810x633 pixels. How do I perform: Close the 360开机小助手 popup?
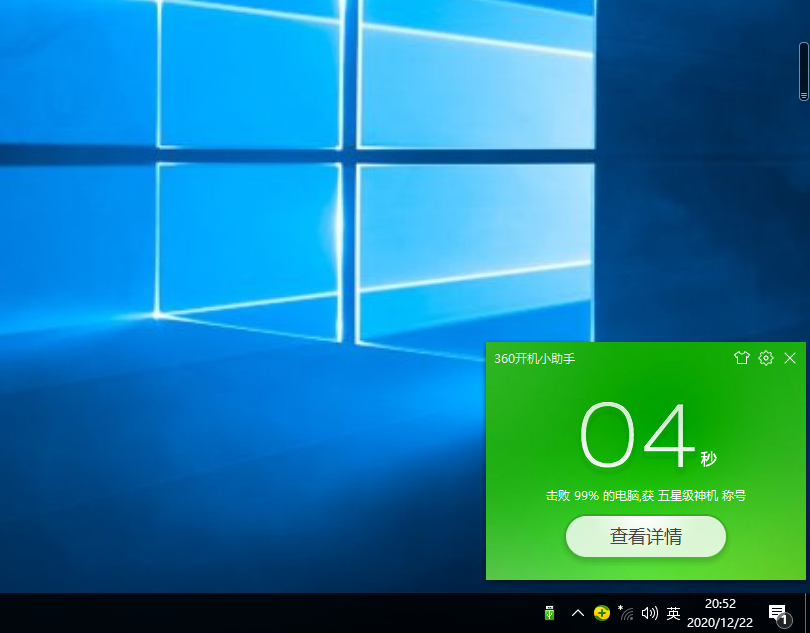(x=790, y=358)
